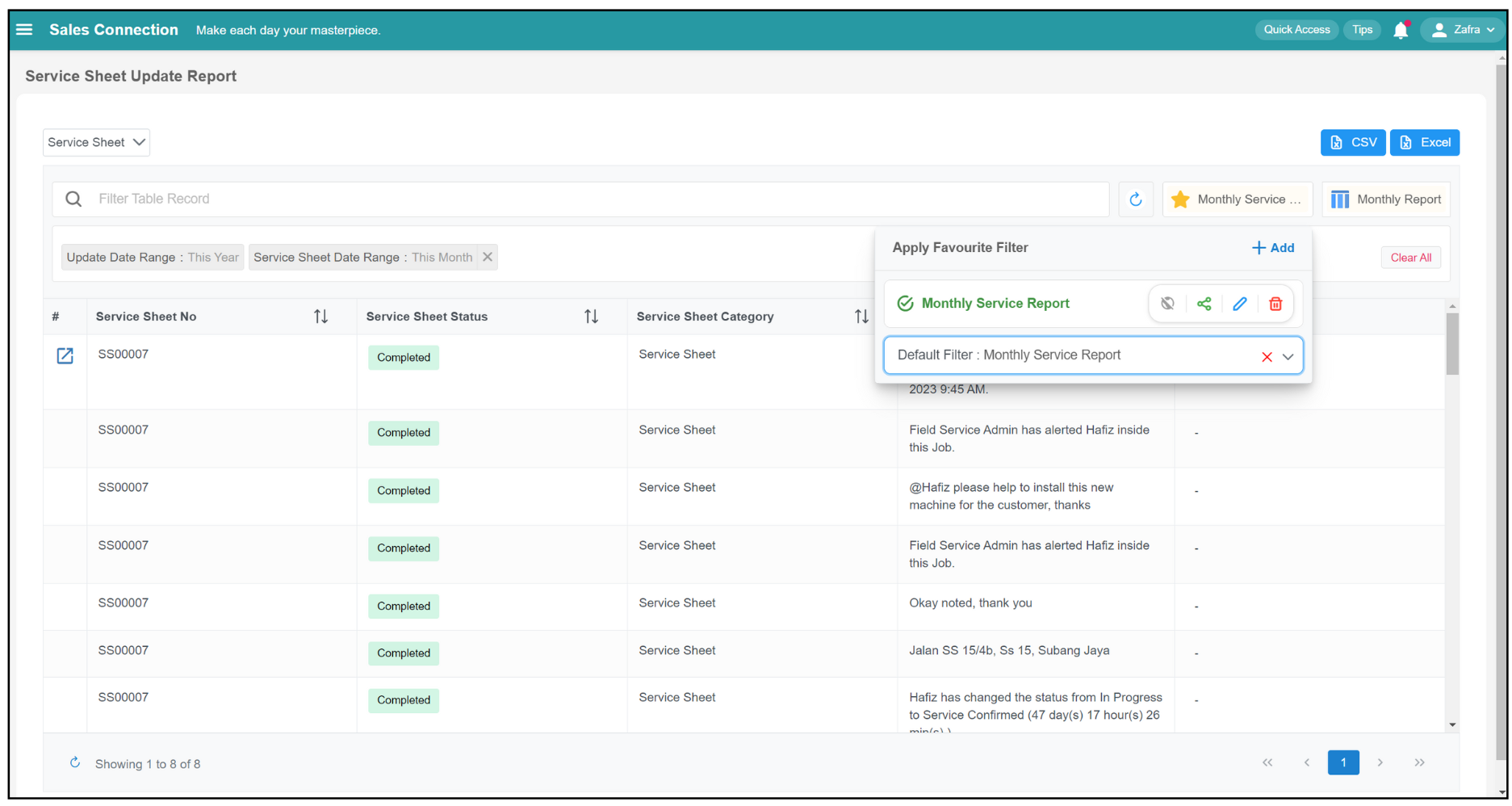Viewport: 1512px width, 806px height.
Task: Click the '@Hafiz please help to install' message
Action: 1011,496
